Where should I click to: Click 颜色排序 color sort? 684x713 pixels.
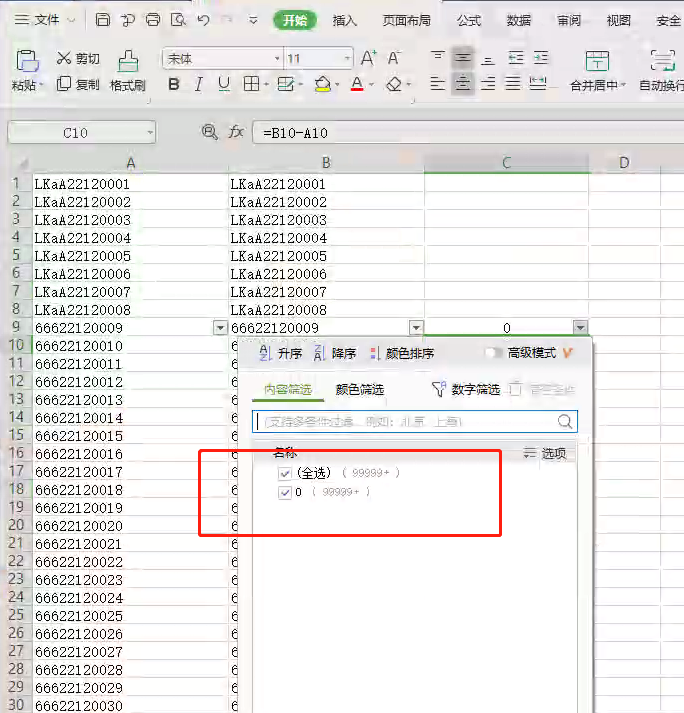(402, 353)
